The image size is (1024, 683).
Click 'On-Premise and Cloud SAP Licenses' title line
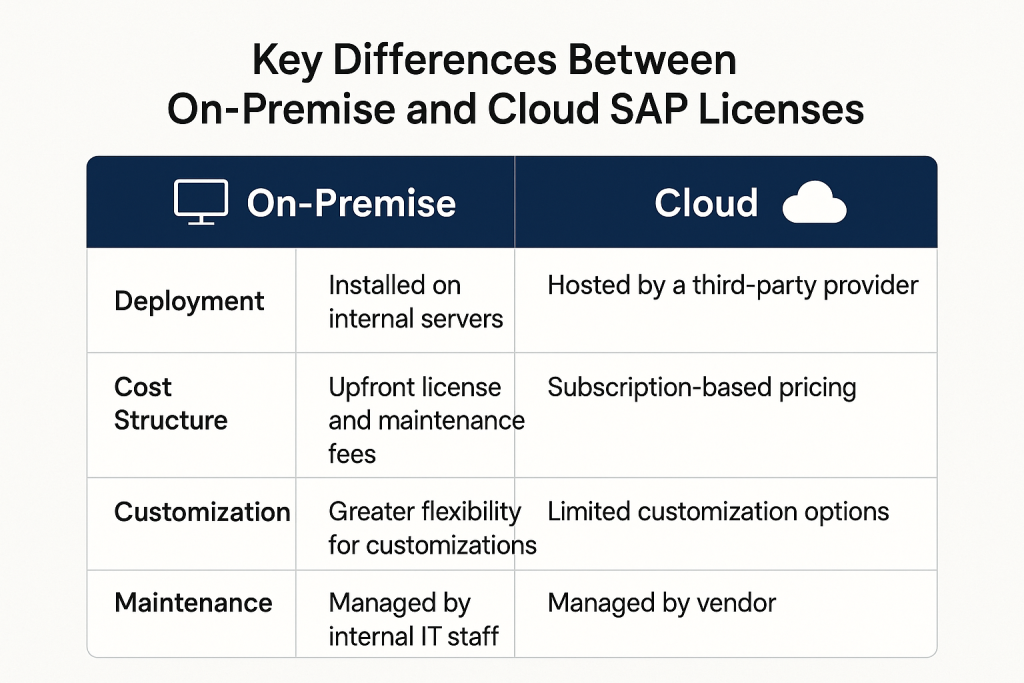point(516,108)
